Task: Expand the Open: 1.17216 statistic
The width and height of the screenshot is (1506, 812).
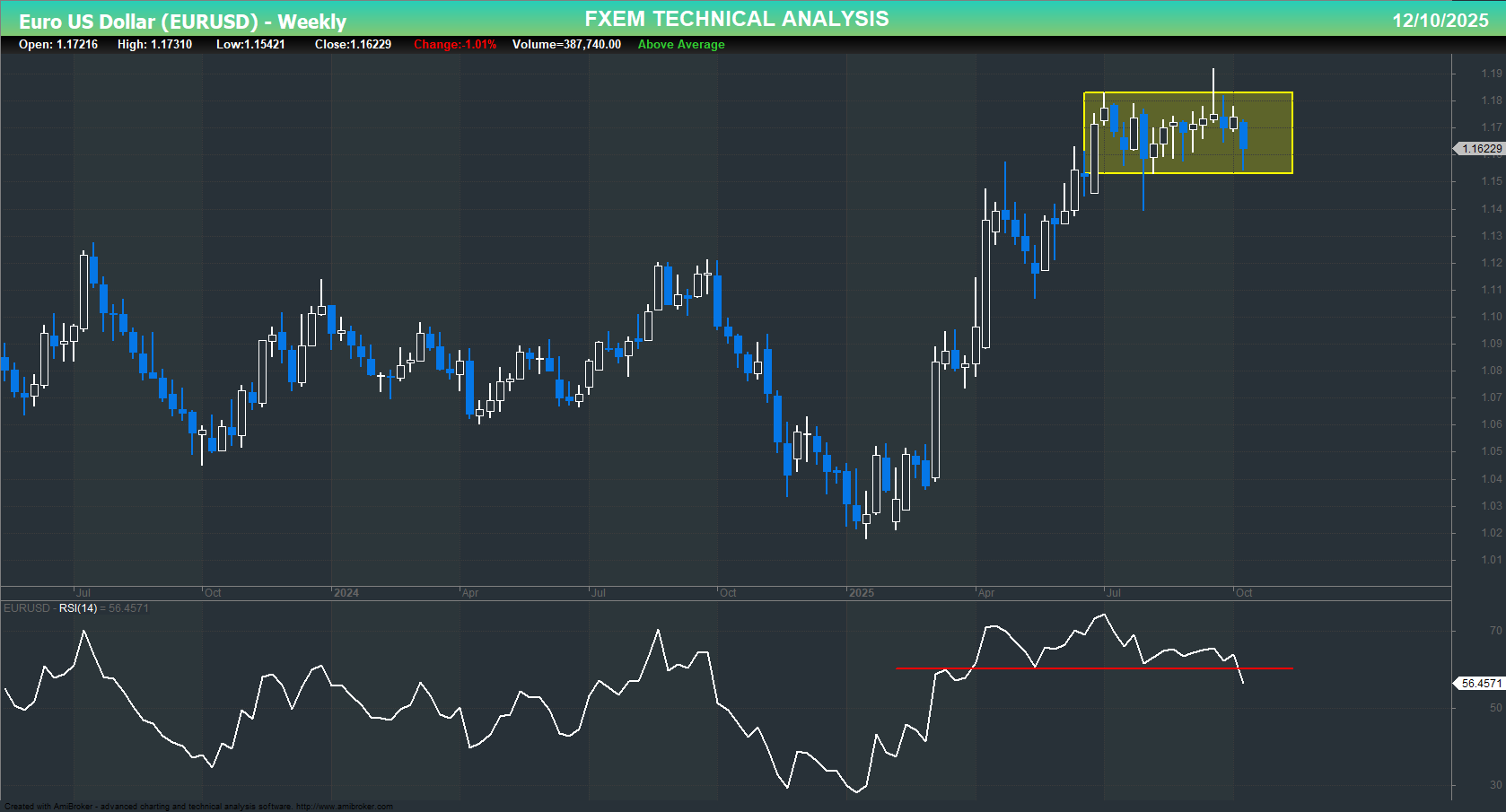Action: click(x=59, y=44)
